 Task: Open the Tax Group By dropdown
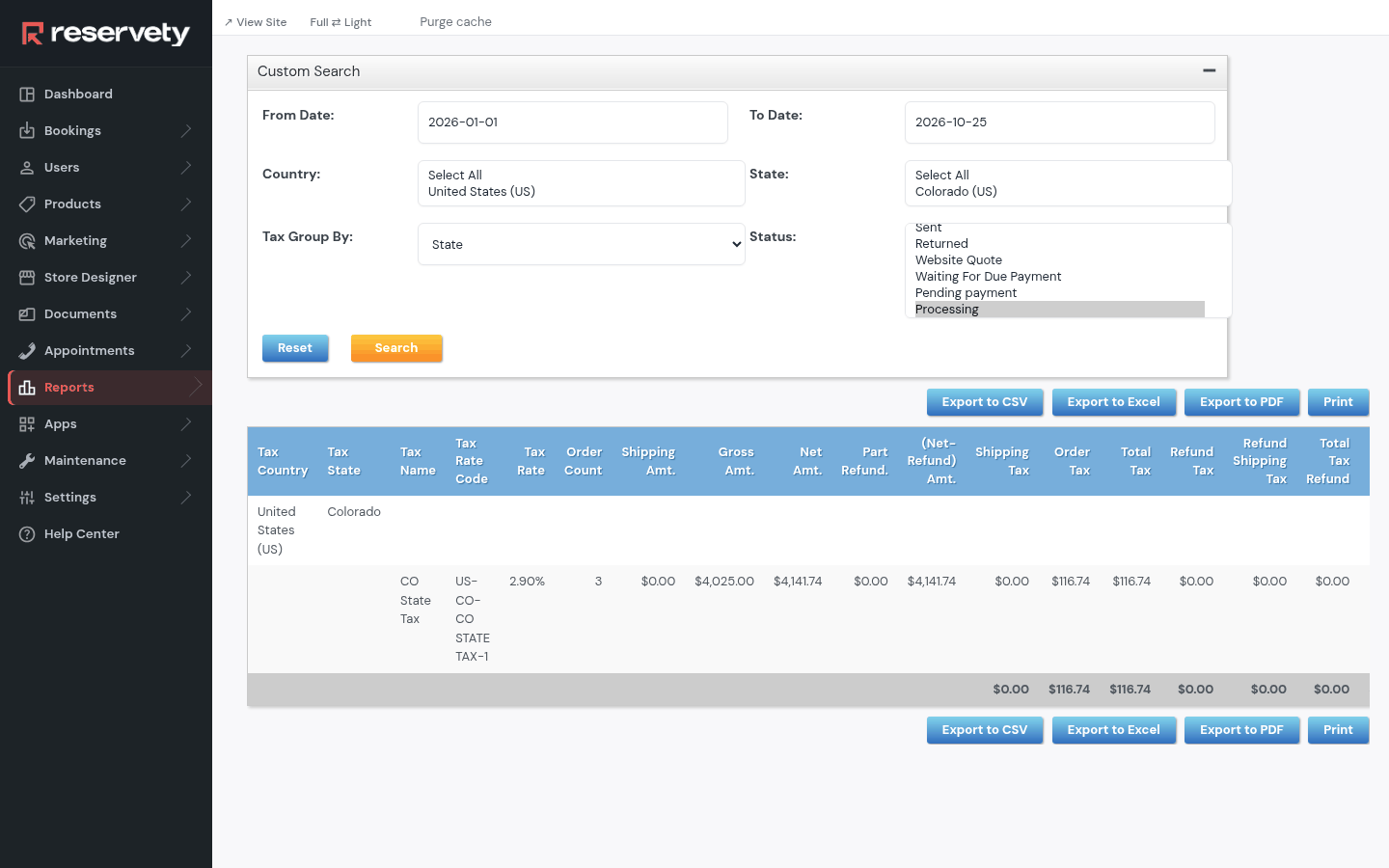click(582, 244)
